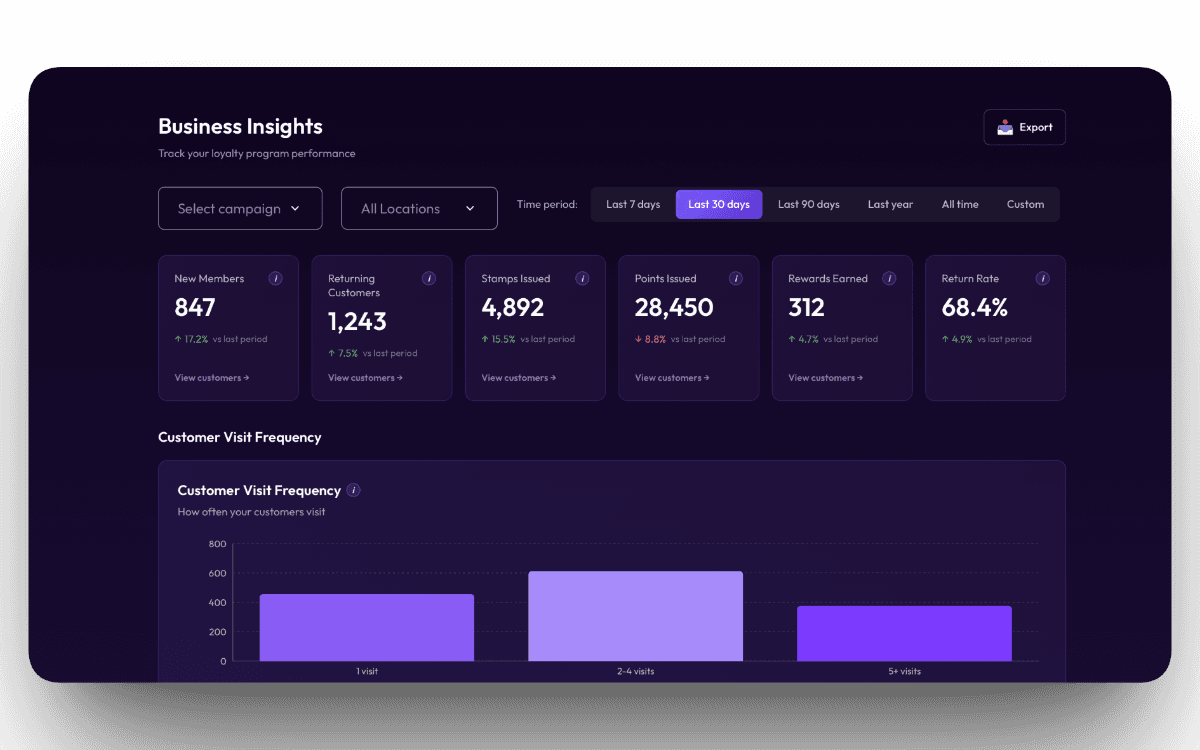Screen dimensions: 1200x750
Task: Expand the All Locations dropdown
Action: pos(419,208)
